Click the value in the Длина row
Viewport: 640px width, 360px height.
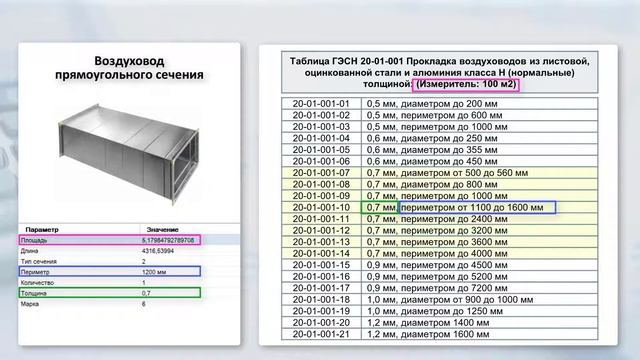coord(158,251)
